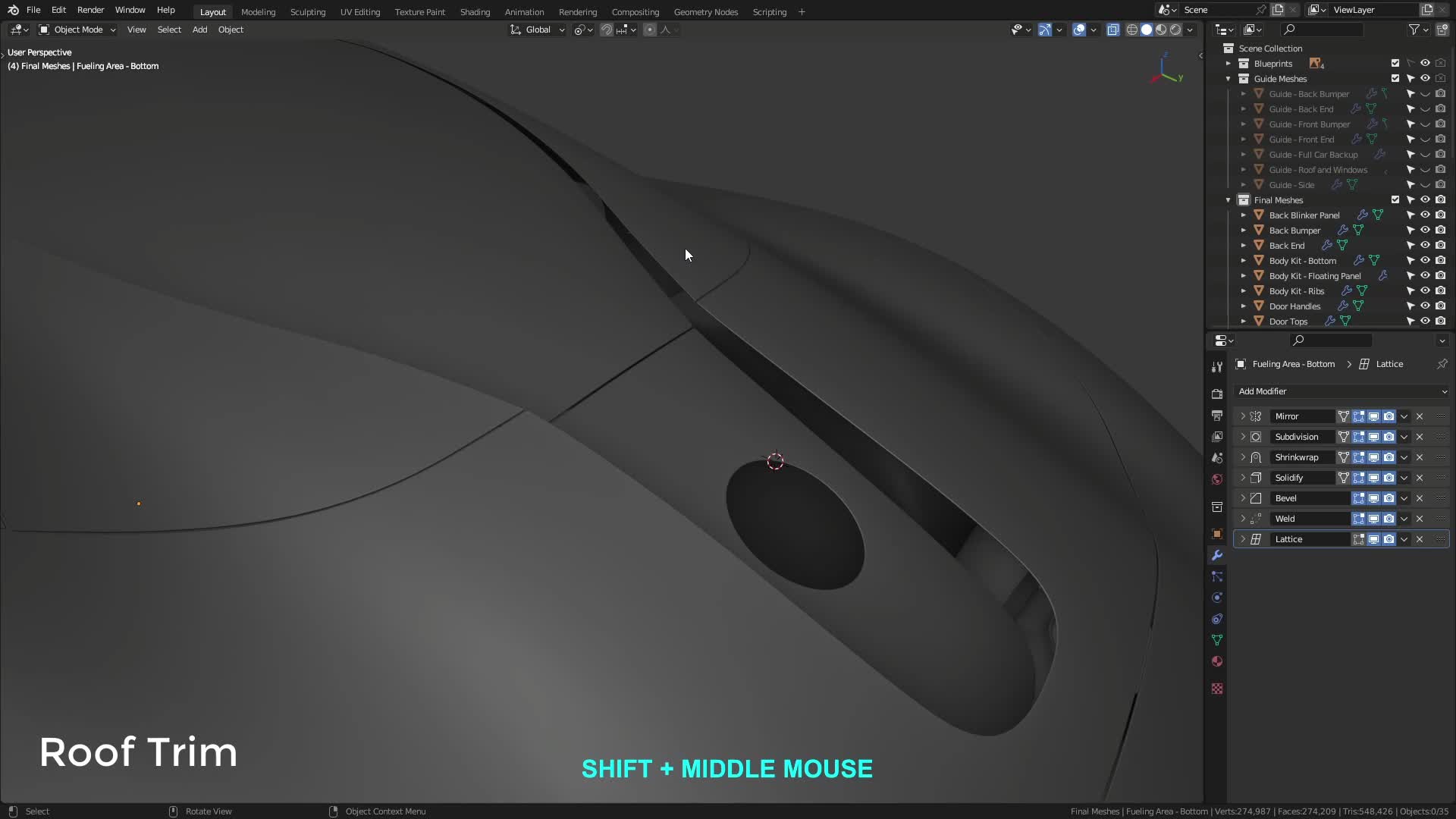Switch to wireframe viewport shading

point(1132,30)
